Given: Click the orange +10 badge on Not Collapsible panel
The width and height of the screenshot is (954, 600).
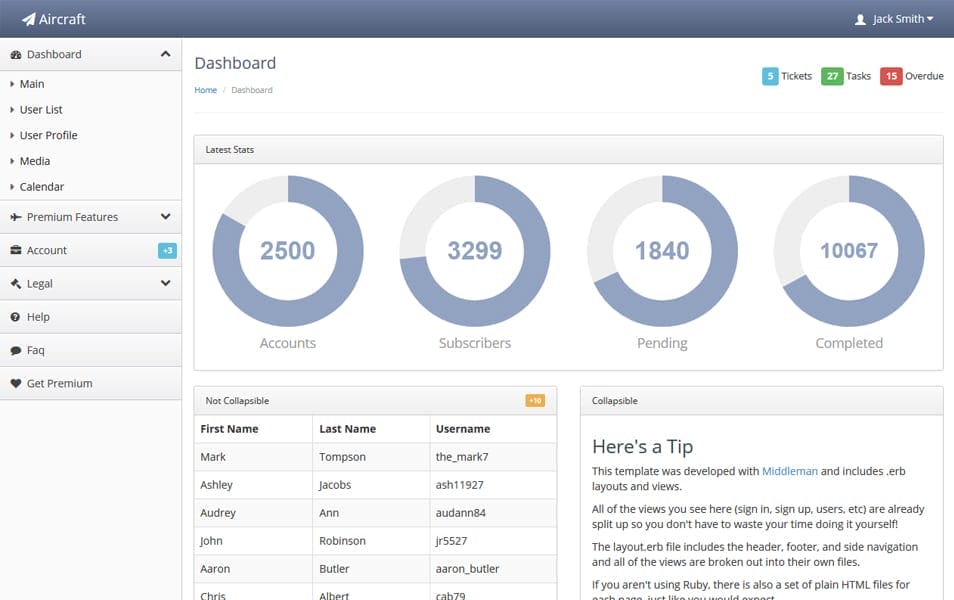Looking at the screenshot, I should [x=536, y=400].
